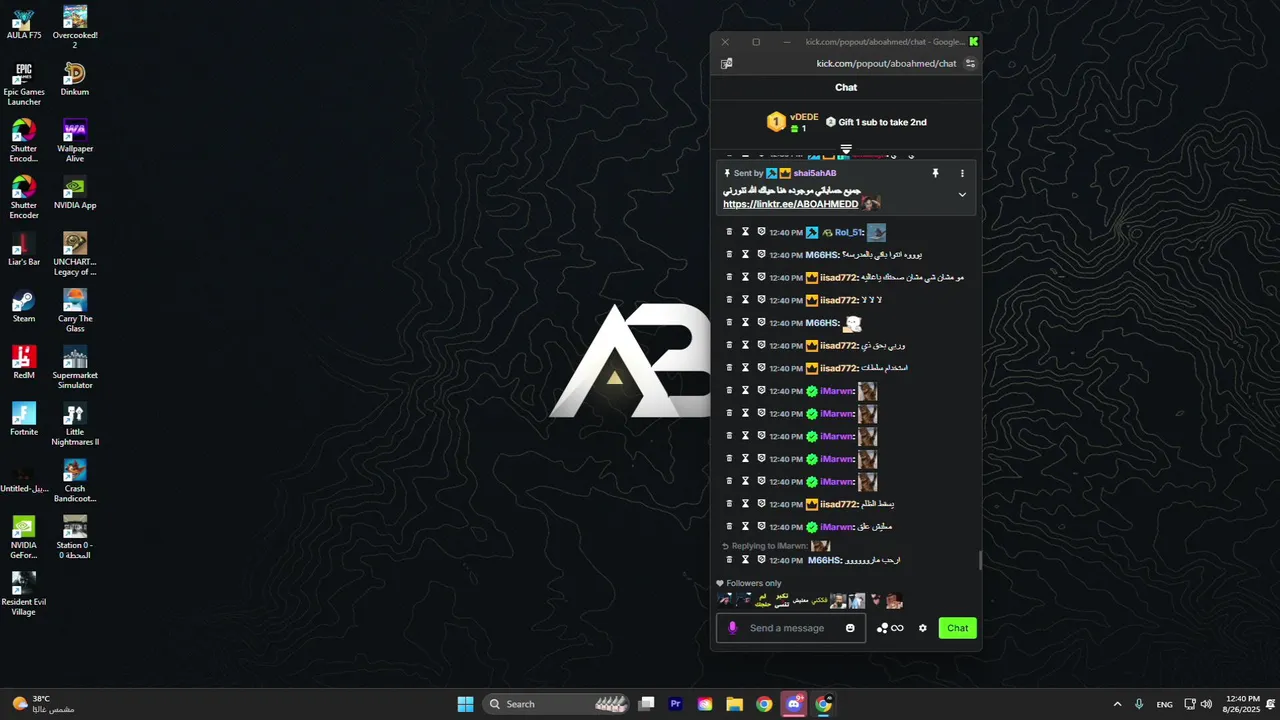Image resolution: width=1280 pixels, height=720 pixels.
Task: Click shield icon on iisad772's "لا لا لا" row
Action: click(761, 300)
